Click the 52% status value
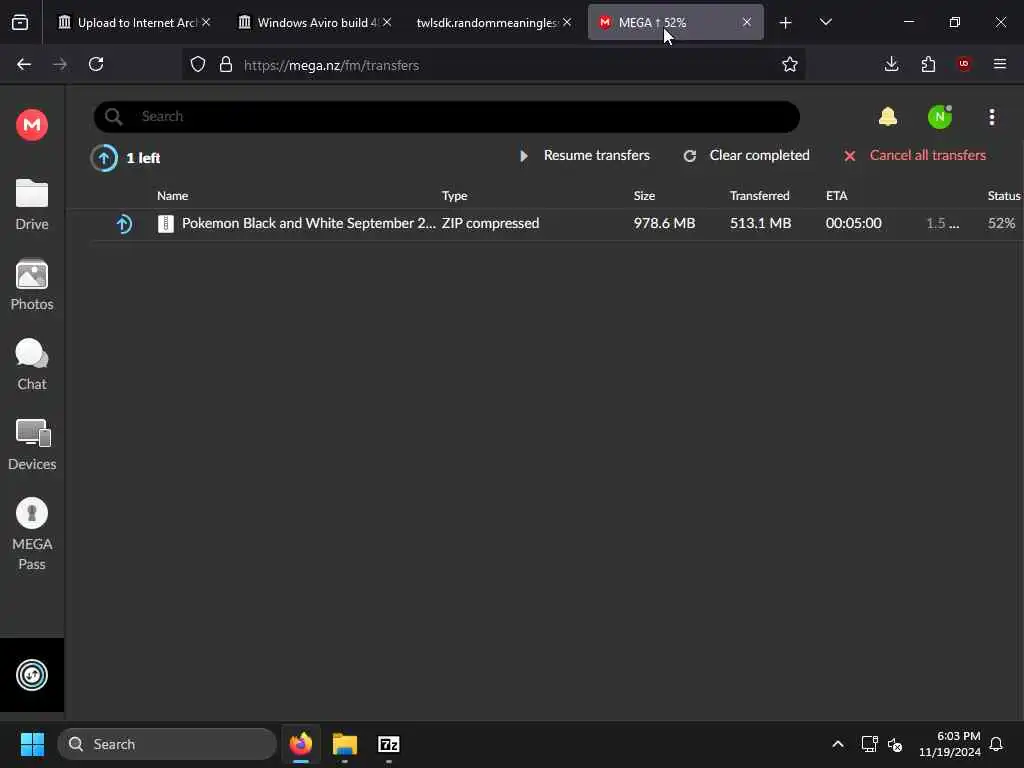 pos(1002,223)
